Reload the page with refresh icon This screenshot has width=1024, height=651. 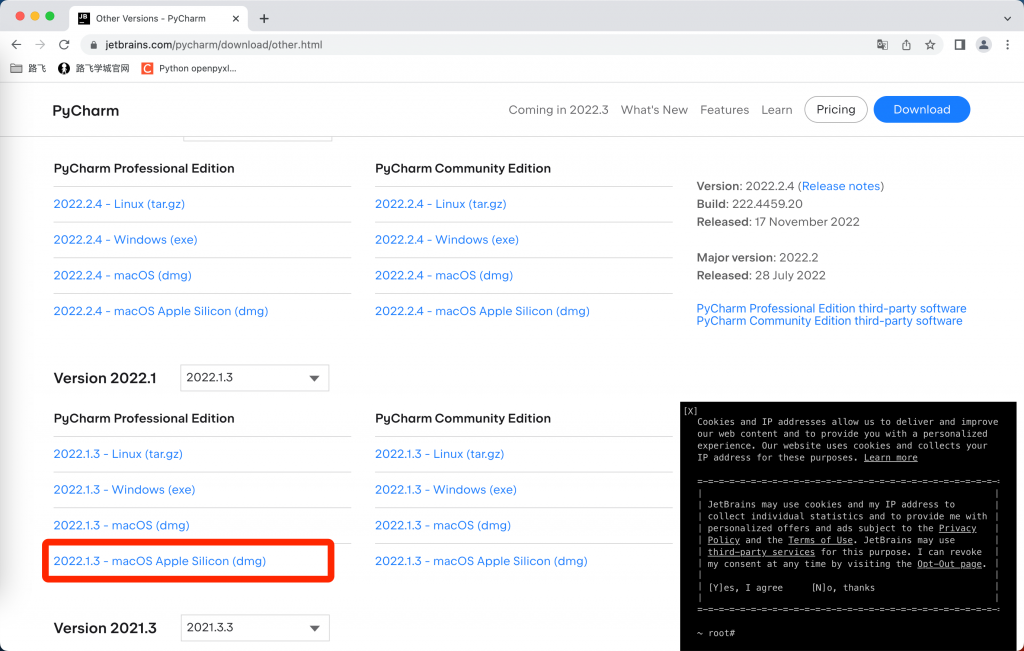pos(64,44)
